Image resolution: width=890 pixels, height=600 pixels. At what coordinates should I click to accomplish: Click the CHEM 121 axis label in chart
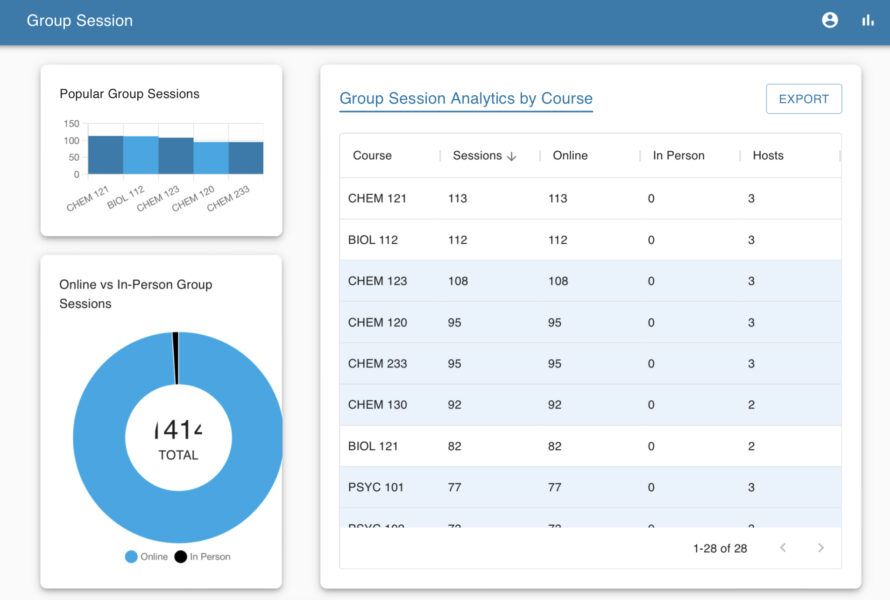87,198
